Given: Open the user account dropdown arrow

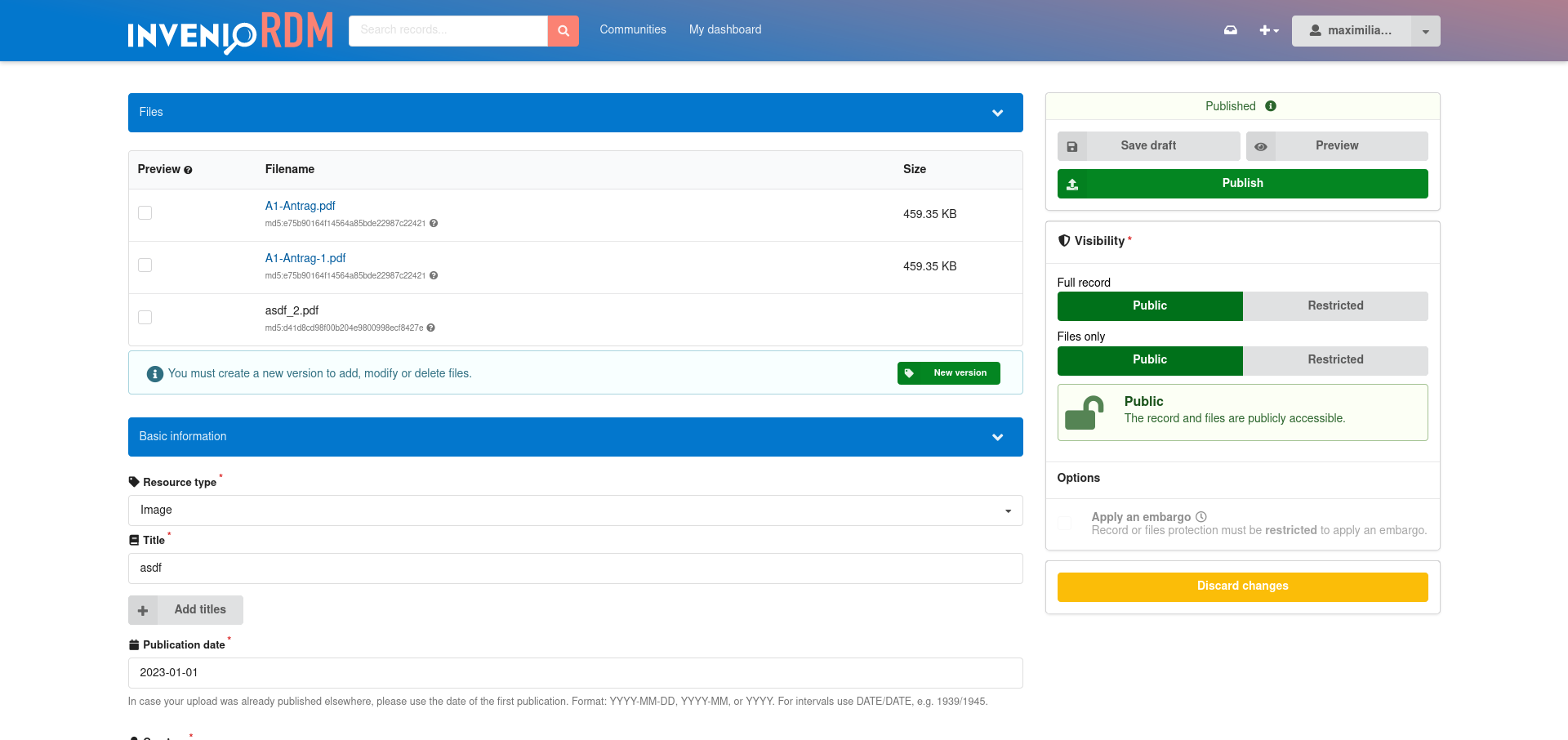Looking at the screenshot, I should coord(1425,30).
